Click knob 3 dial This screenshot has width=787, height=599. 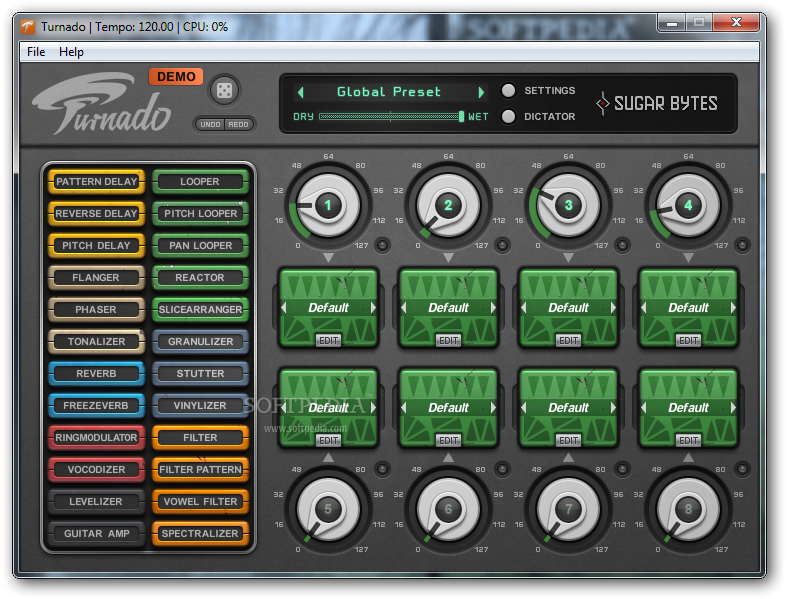point(568,205)
